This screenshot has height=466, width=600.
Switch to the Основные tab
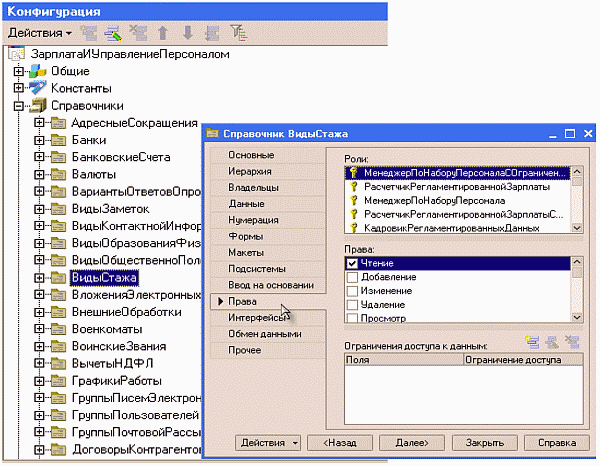click(251, 155)
